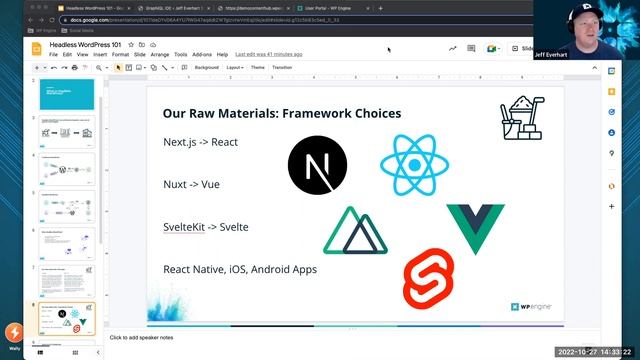The height and width of the screenshot is (360, 640).
Task: Start the Slideshow presentation
Action: [522, 49]
